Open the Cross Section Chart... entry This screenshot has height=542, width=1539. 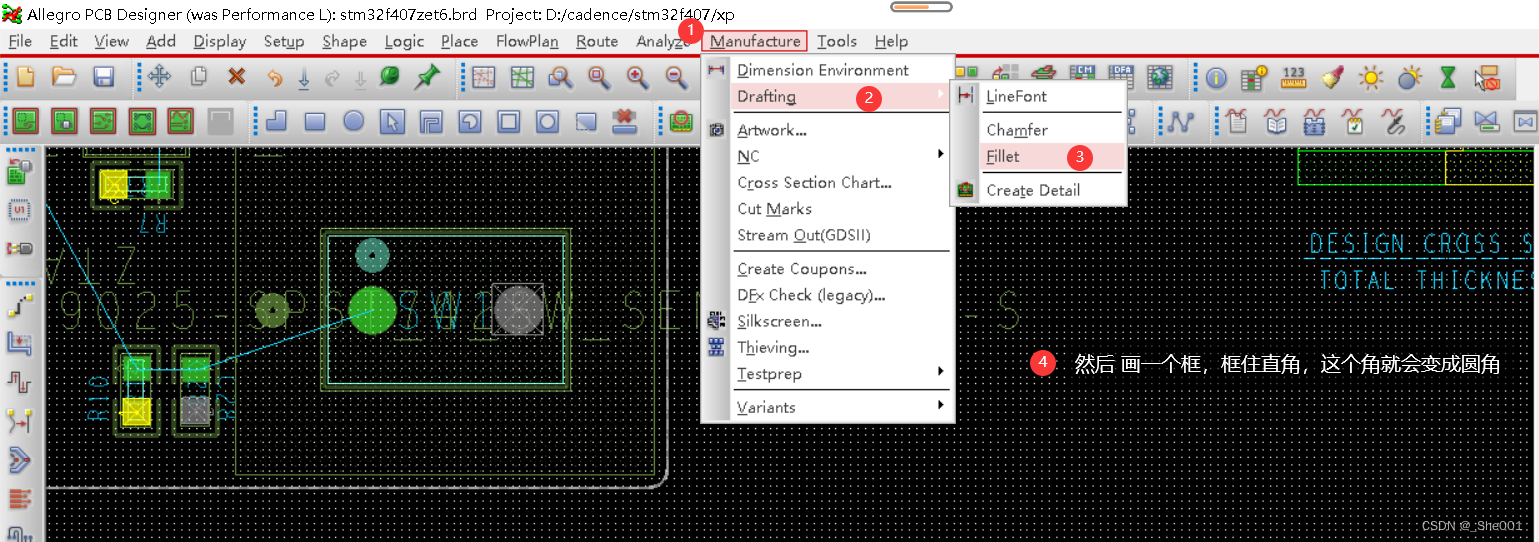tap(814, 183)
